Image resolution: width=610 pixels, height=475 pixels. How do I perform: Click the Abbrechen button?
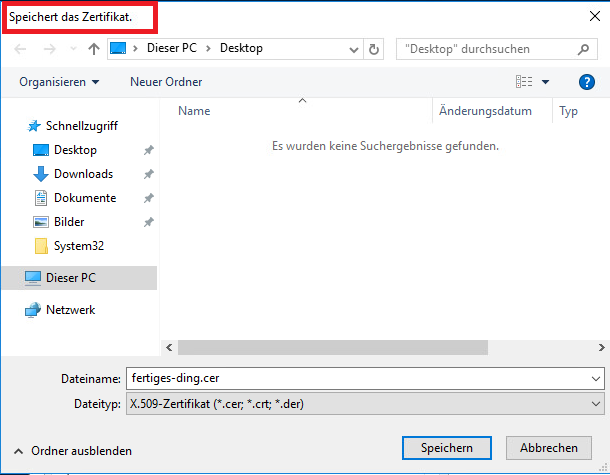(x=548, y=448)
